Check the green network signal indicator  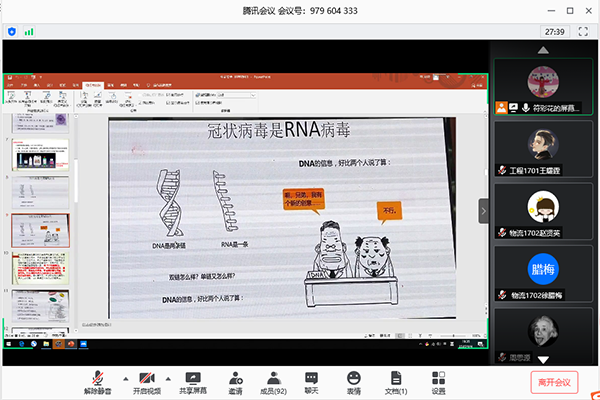29,32
